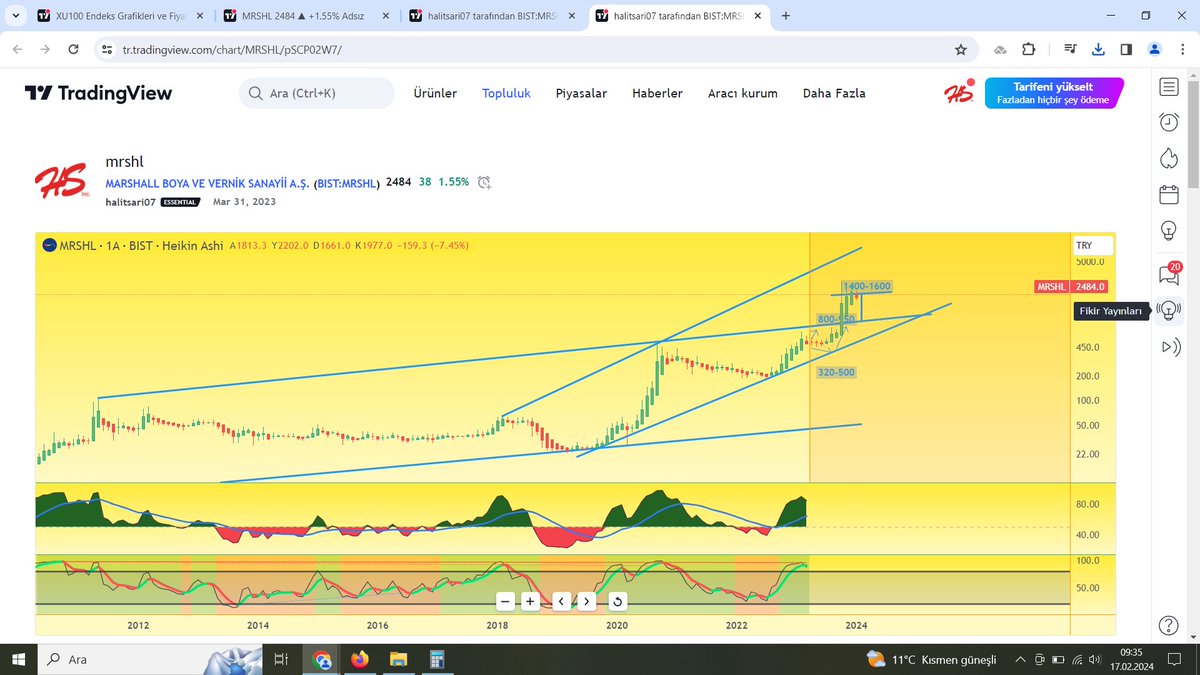Open the hotlists flame icon in right sidebar
This screenshot has width=1200, height=675.
click(x=1168, y=158)
